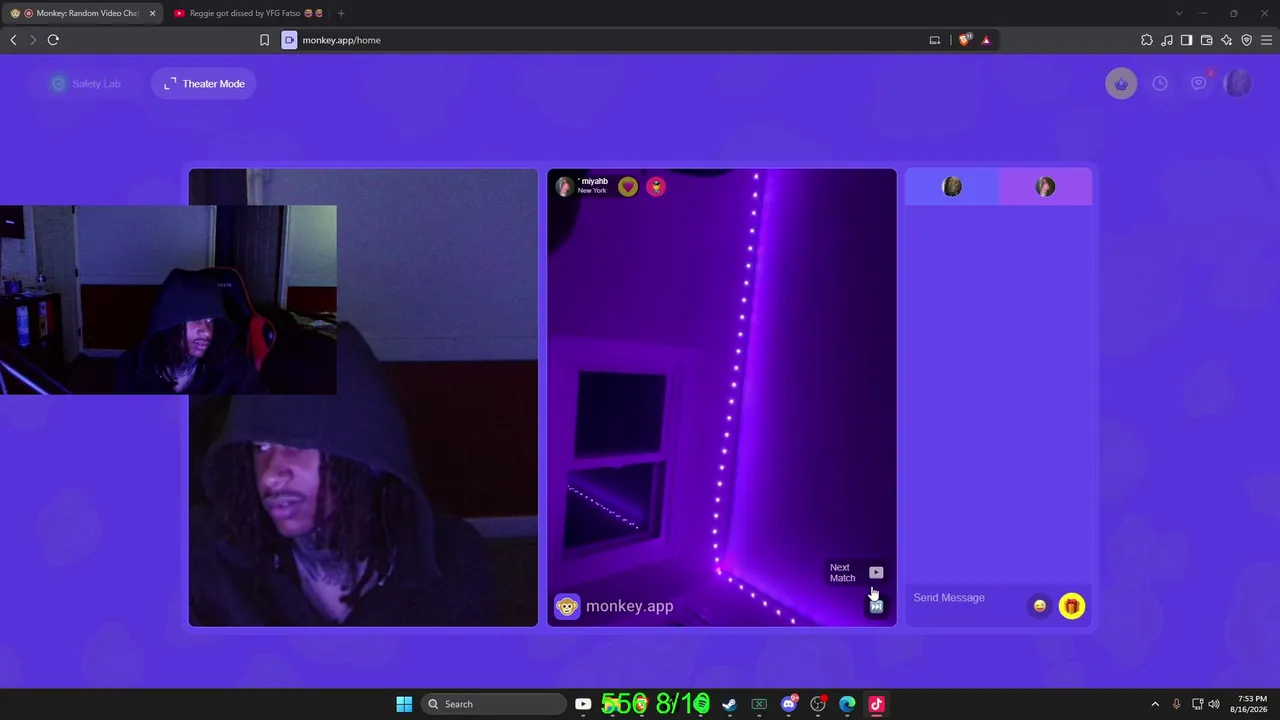Open the browser hamburger menu
The height and width of the screenshot is (720, 1280).
1266,40
